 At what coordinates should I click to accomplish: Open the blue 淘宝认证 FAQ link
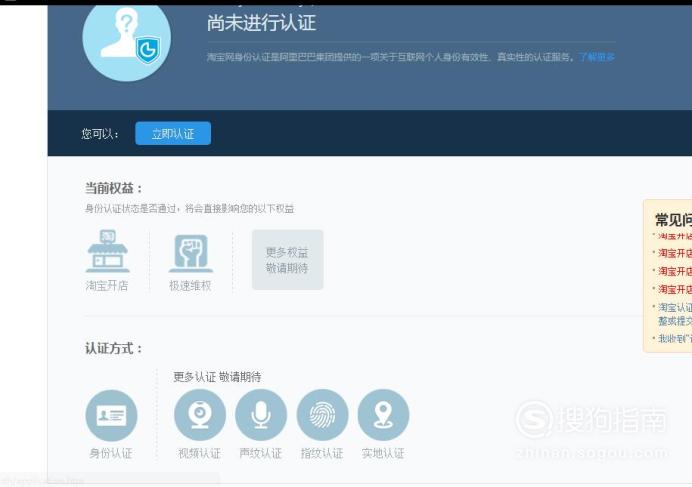pyautogui.click(x=675, y=314)
